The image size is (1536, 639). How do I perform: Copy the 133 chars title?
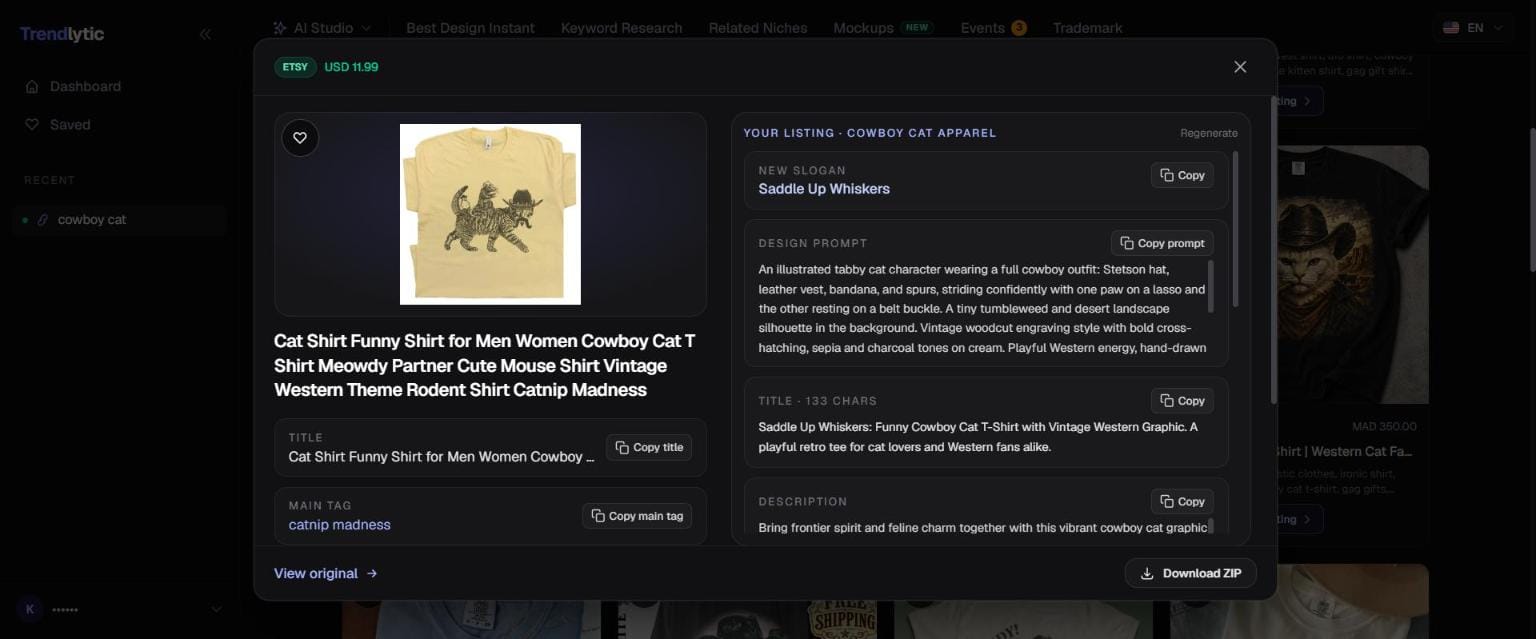pos(1182,401)
